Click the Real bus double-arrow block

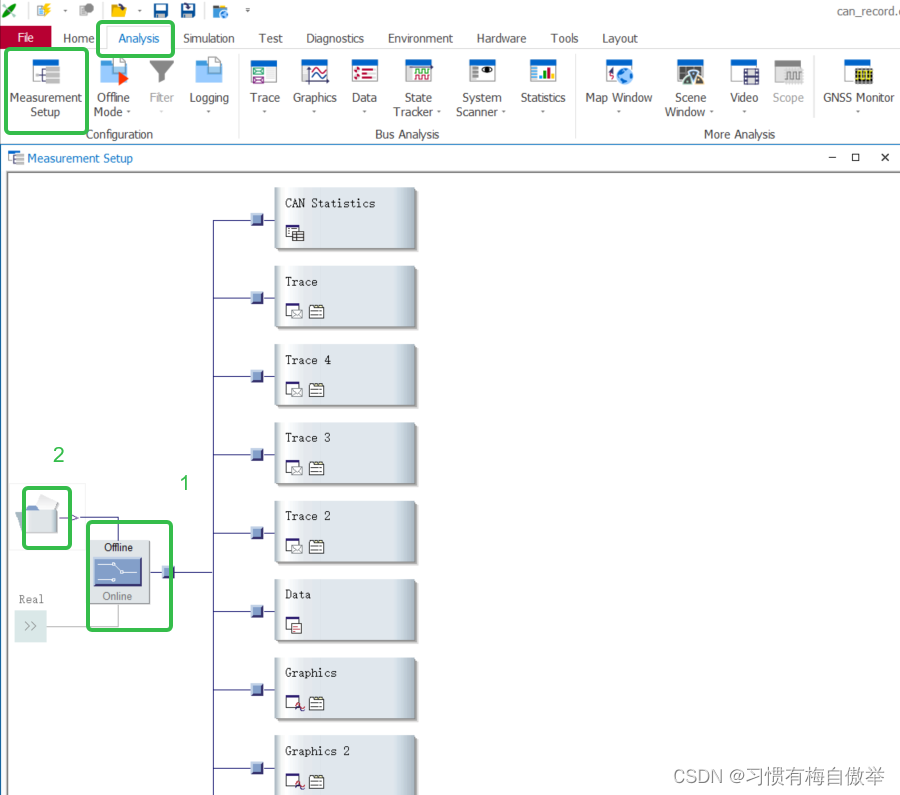click(30, 626)
